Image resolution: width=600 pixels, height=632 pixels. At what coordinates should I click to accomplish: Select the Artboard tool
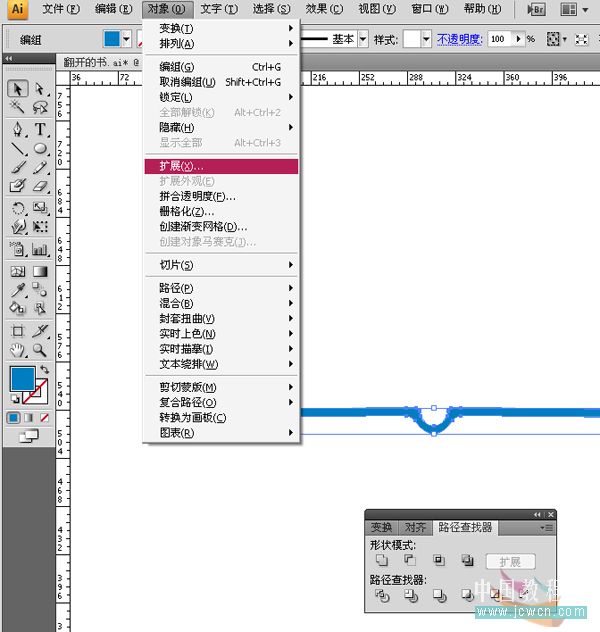click(x=17, y=331)
